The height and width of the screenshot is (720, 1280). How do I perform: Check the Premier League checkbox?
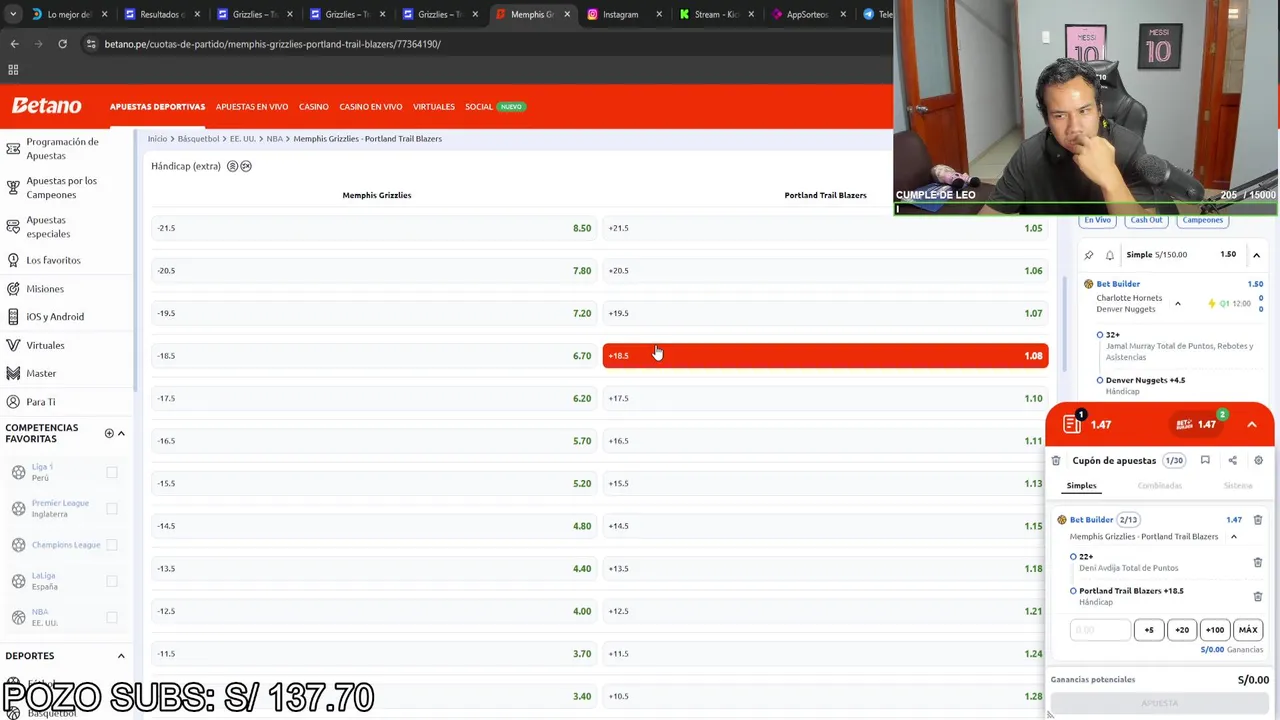(112, 508)
